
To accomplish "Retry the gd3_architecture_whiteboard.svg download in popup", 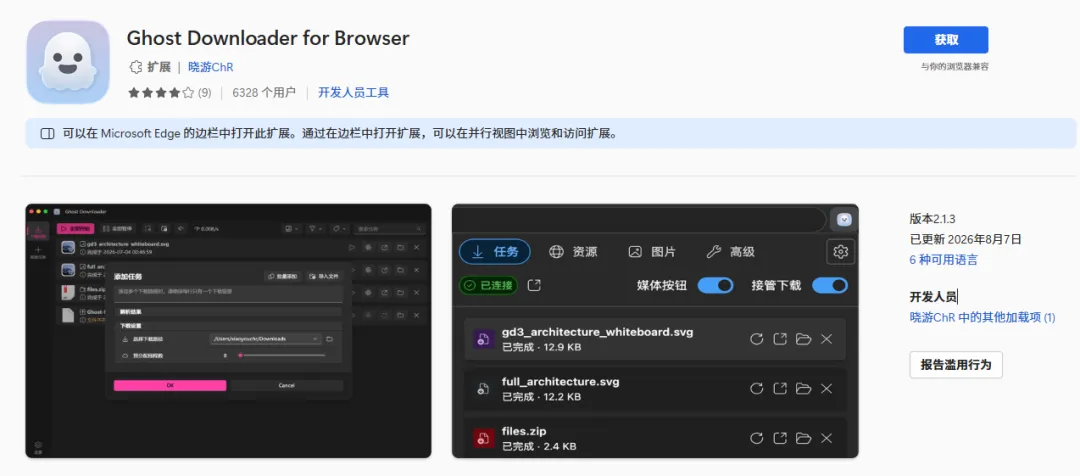I will [x=756, y=339].
